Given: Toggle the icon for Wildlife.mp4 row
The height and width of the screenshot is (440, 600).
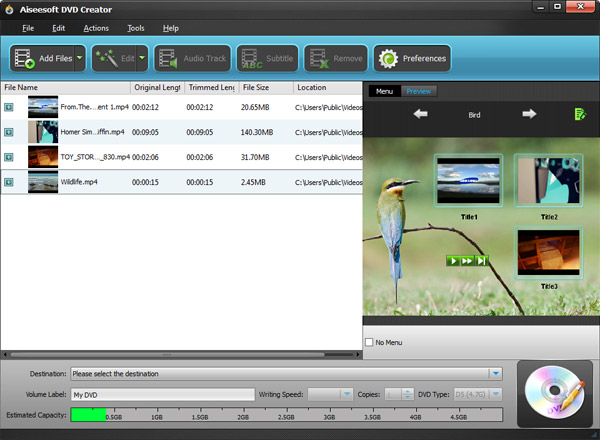Looking at the screenshot, I should click(x=9, y=182).
